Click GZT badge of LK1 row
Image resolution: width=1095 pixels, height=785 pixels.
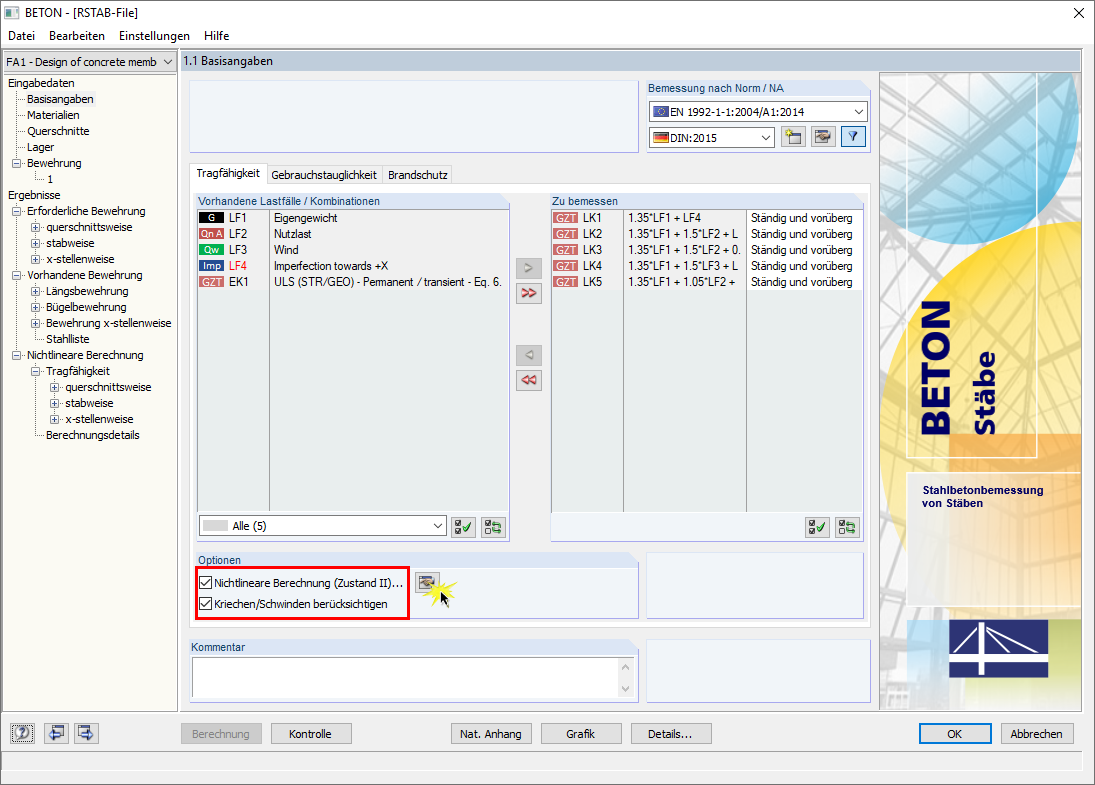[x=566, y=218]
